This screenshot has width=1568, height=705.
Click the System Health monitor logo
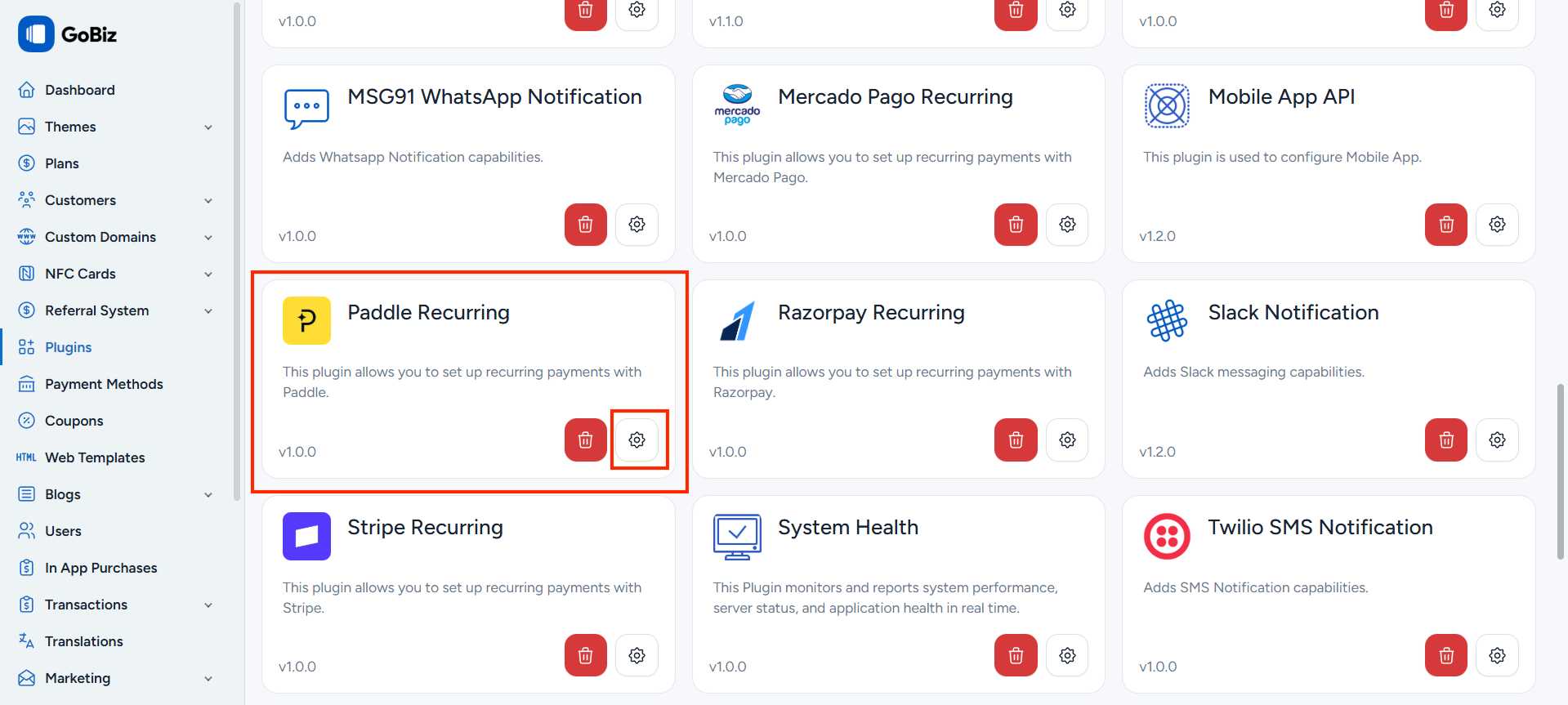(737, 537)
